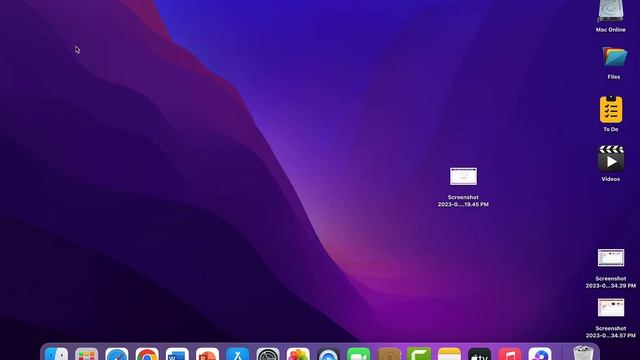
Task: Launch Apple TV from the Dock
Action: click(479, 354)
